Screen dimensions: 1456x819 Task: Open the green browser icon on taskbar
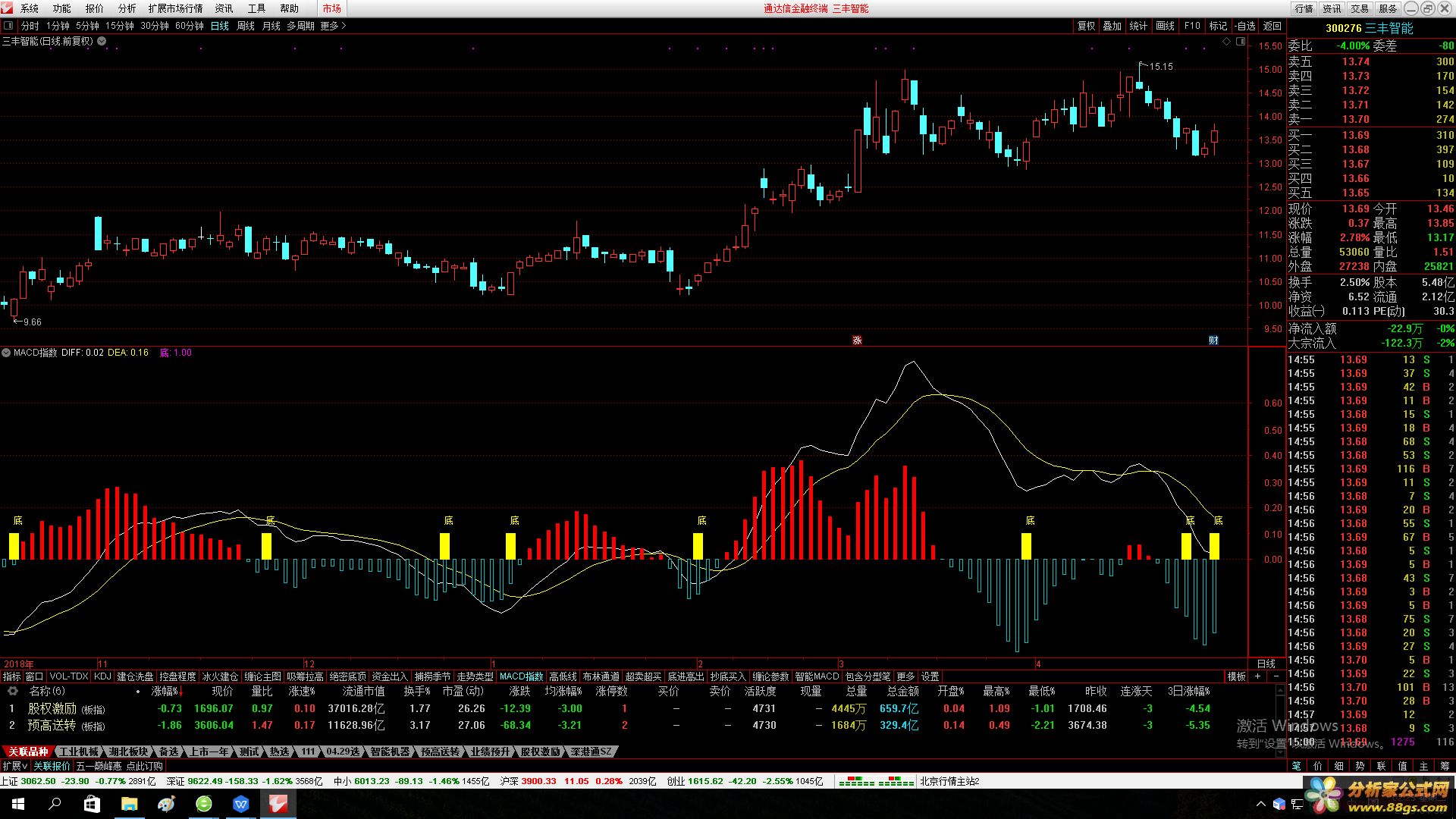click(204, 804)
